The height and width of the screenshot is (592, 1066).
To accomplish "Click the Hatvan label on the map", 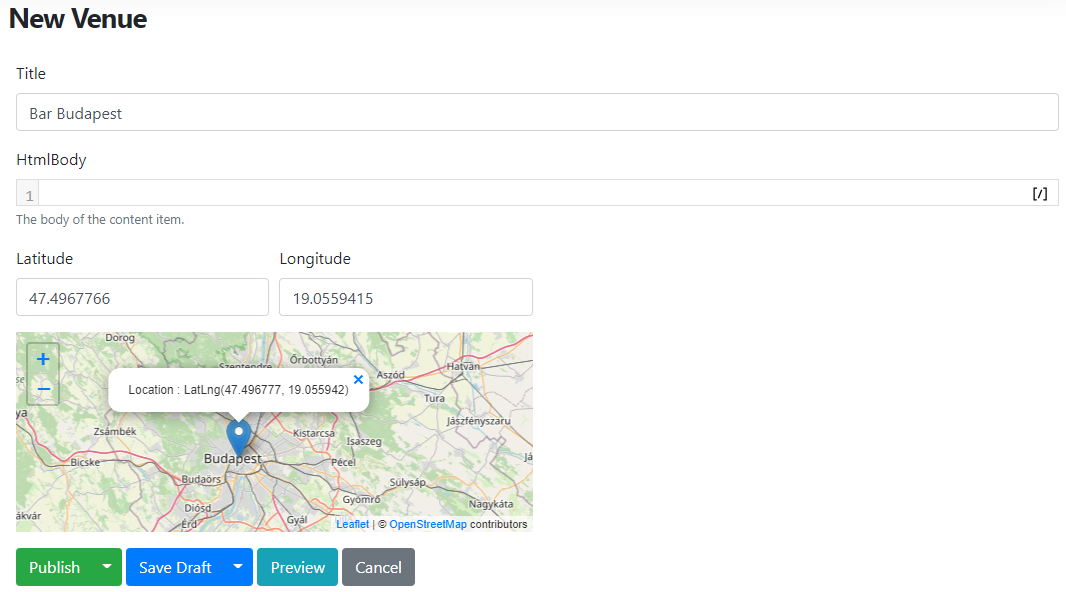I will [463, 366].
